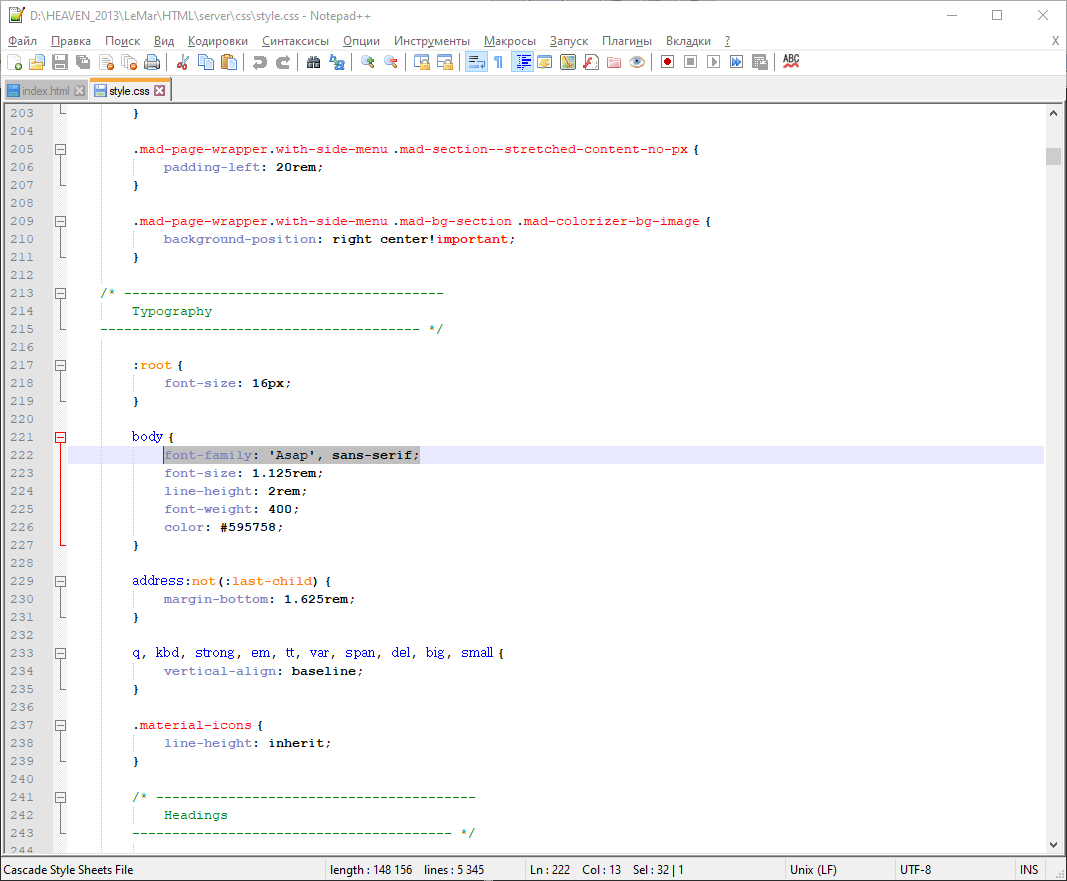1067x881 pixels.
Task: Click the vertical scrollbar down arrow
Action: tap(1053, 845)
